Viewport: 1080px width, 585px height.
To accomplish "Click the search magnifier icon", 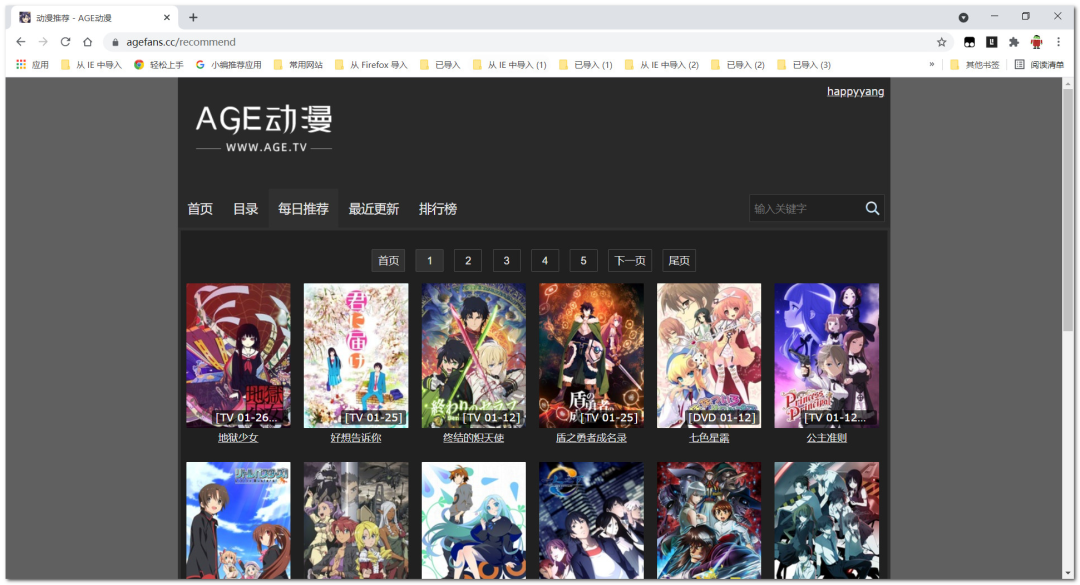I will coord(872,208).
